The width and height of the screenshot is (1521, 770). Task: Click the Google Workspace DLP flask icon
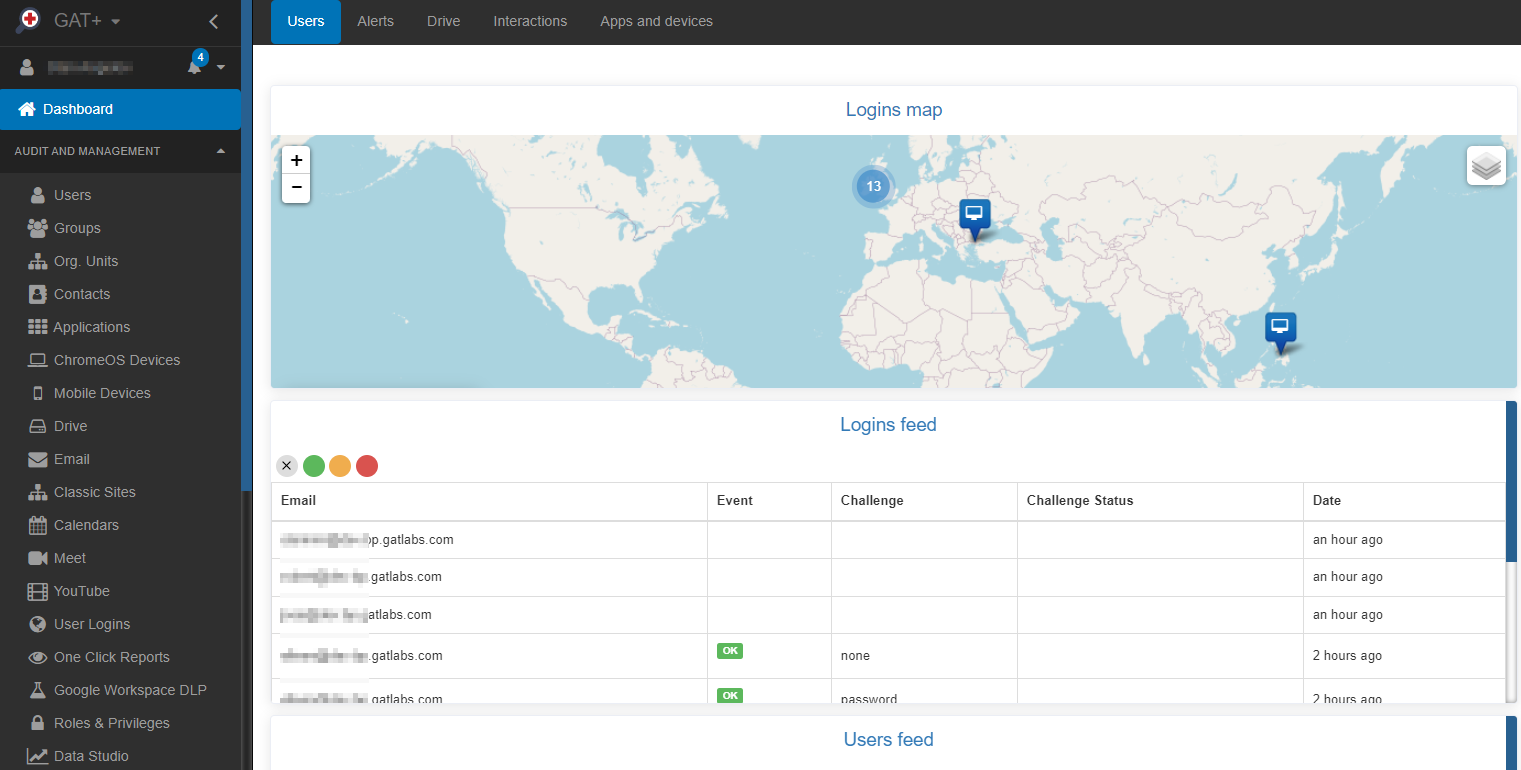(x=38, y=690)
